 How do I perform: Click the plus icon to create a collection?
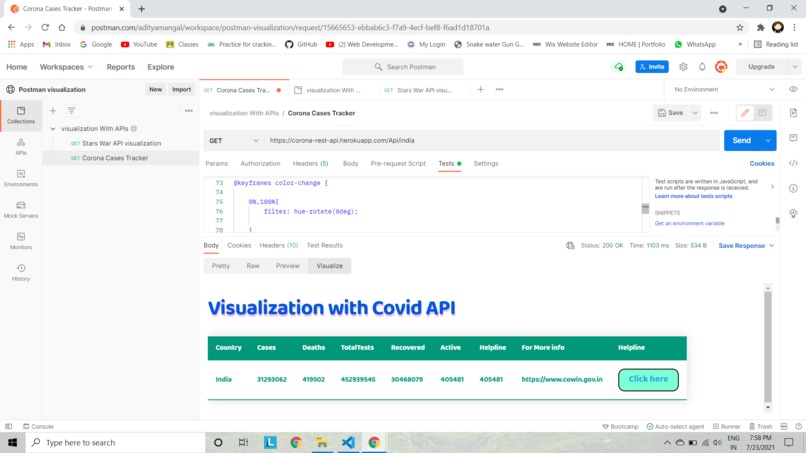[x=52, y=111]
